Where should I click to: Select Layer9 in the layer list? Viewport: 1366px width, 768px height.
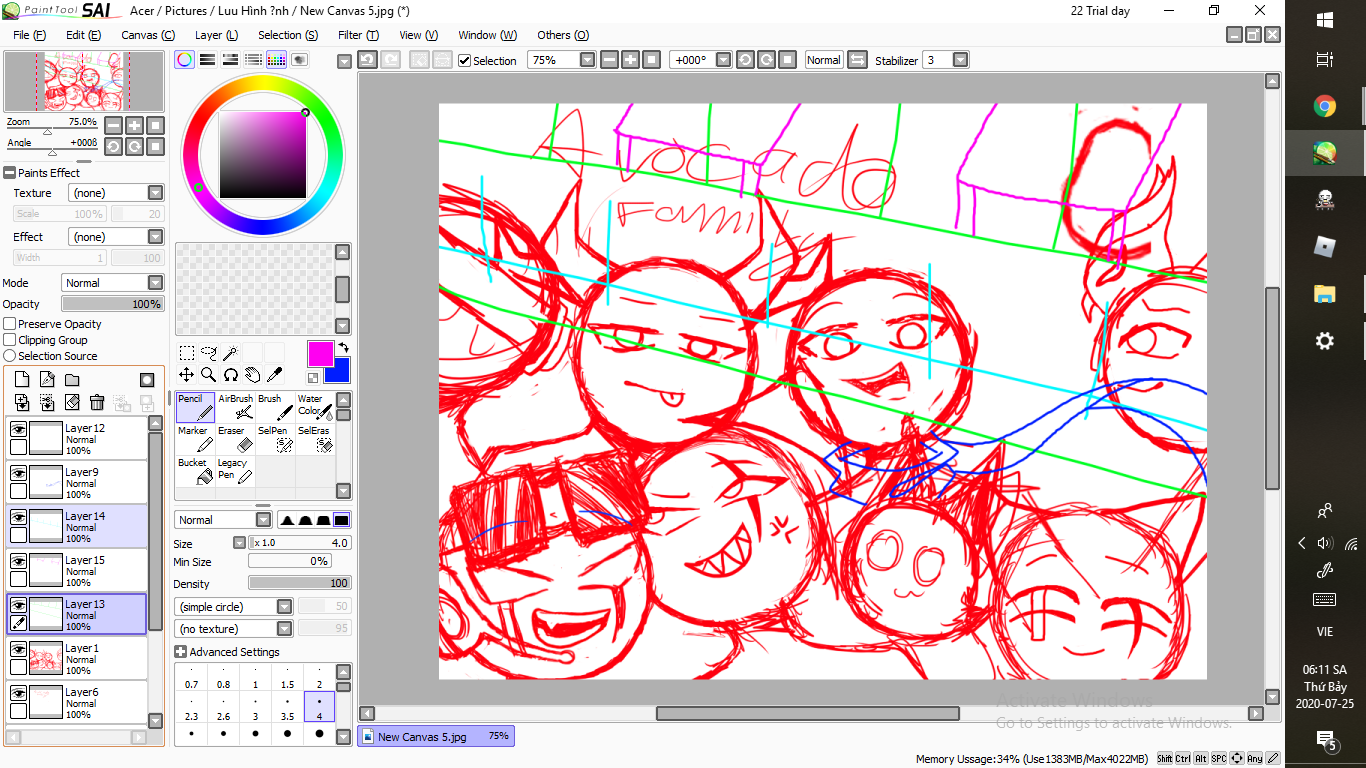tap(78, 483)
